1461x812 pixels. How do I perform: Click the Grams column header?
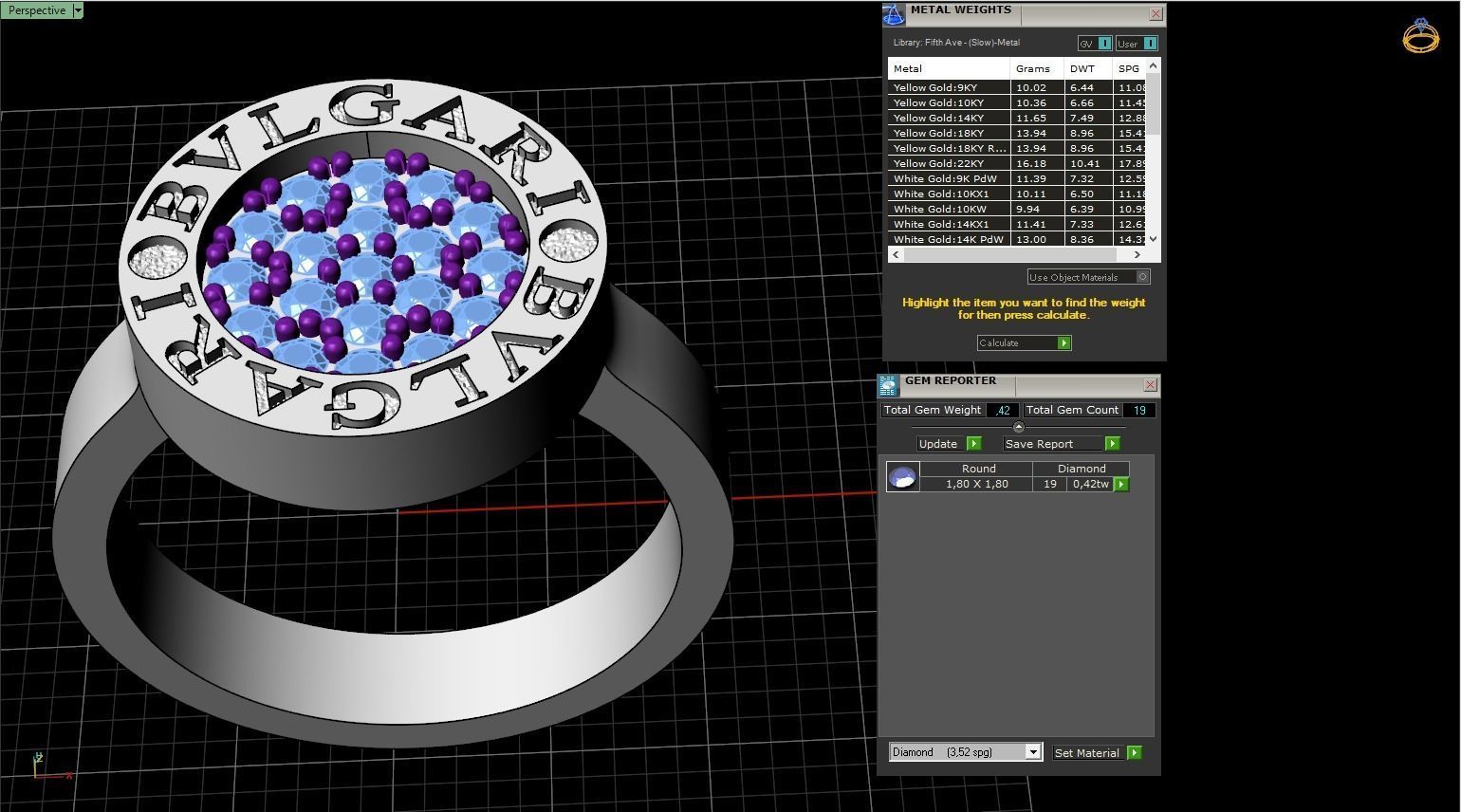[x=1037, y=68]
